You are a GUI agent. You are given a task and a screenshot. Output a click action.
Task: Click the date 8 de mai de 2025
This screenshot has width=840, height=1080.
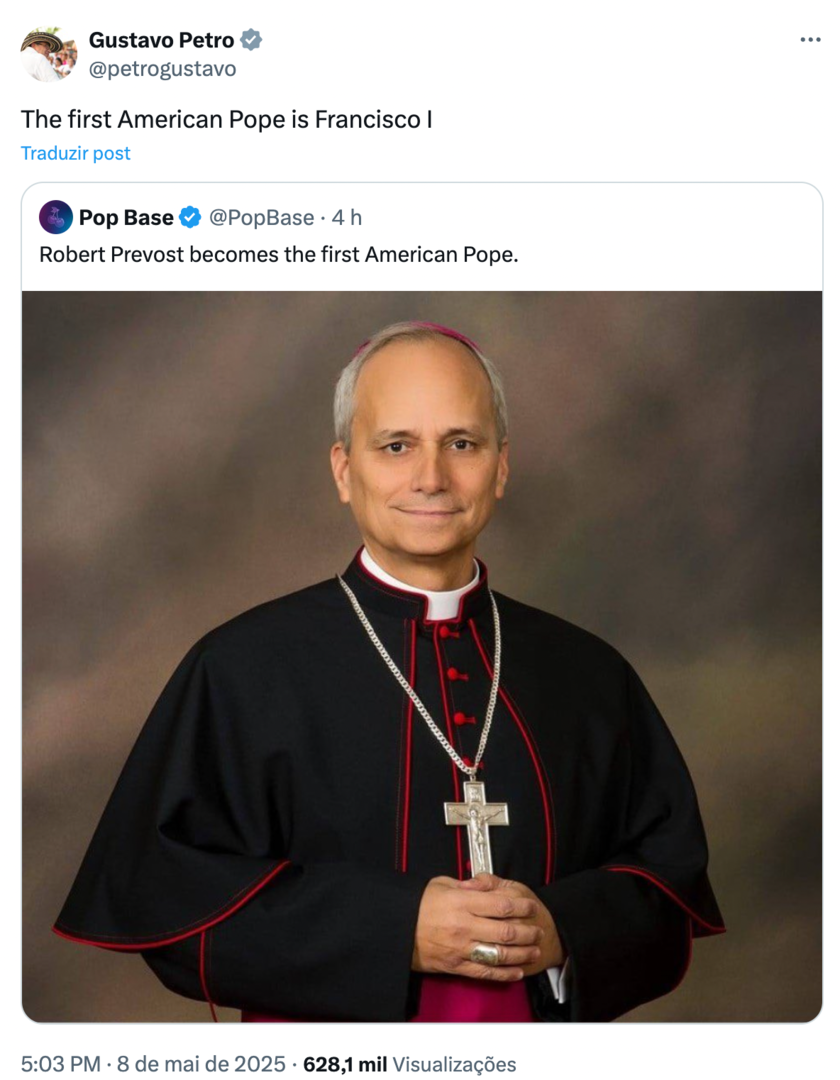coord(201,1064)
